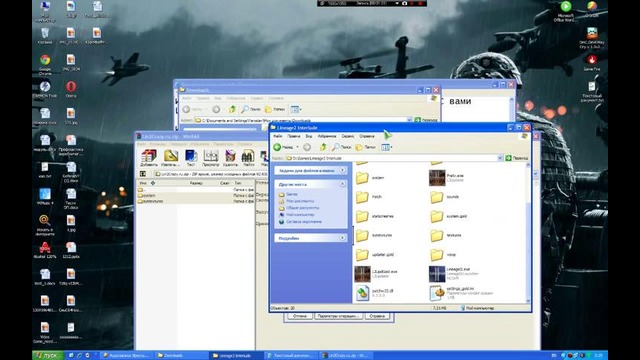640x360 pixels.
Task: Click WinRAR Test toolbar icon
Action: point(191,158)
